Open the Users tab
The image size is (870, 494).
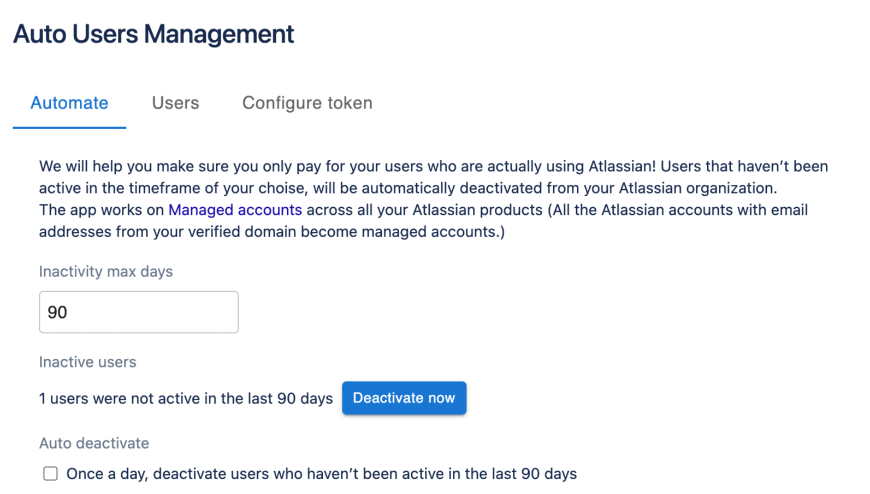click(175, 103)
